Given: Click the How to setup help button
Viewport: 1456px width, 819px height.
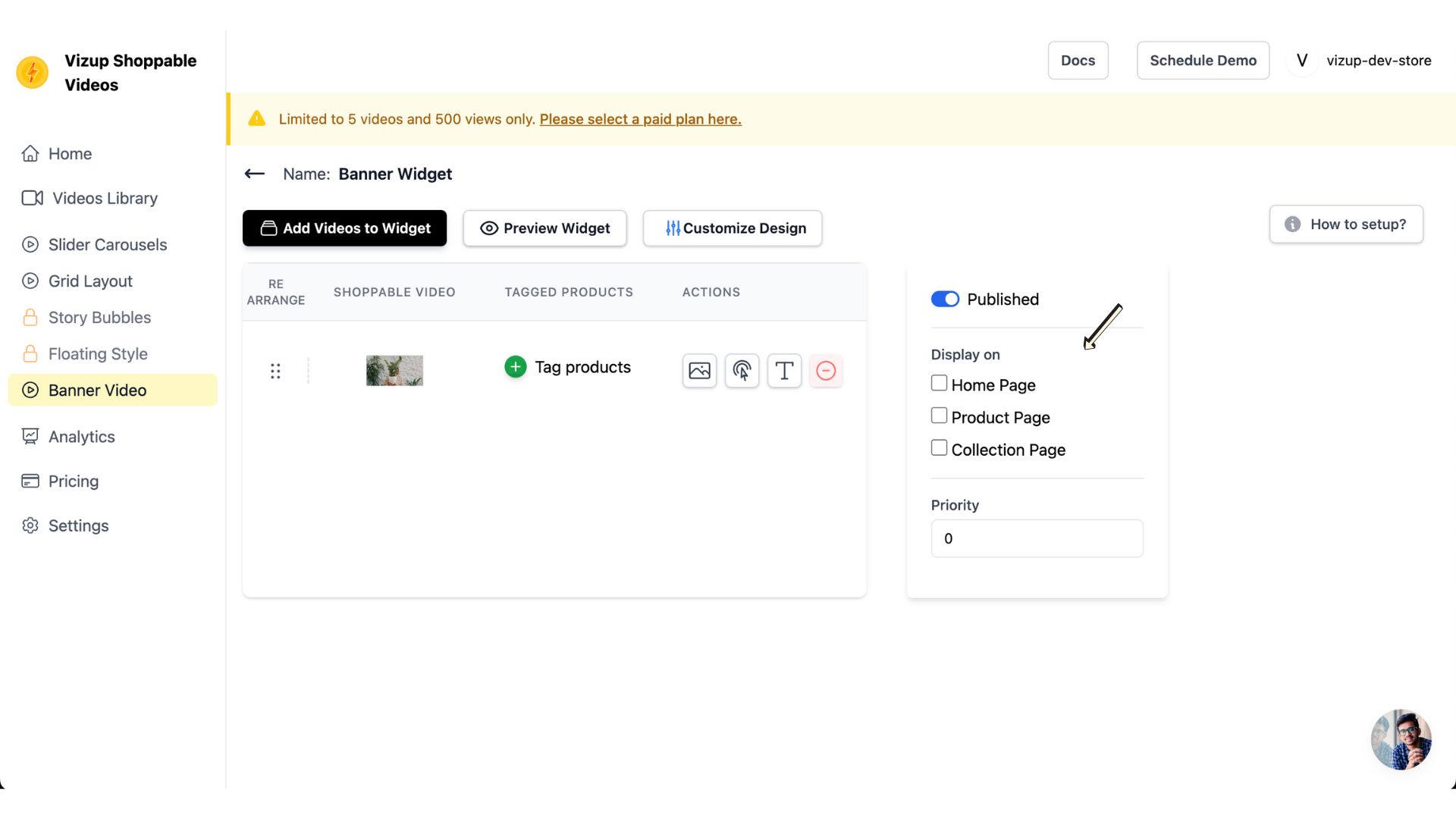Looking at the screenshot, I should tap(1346, 224).
